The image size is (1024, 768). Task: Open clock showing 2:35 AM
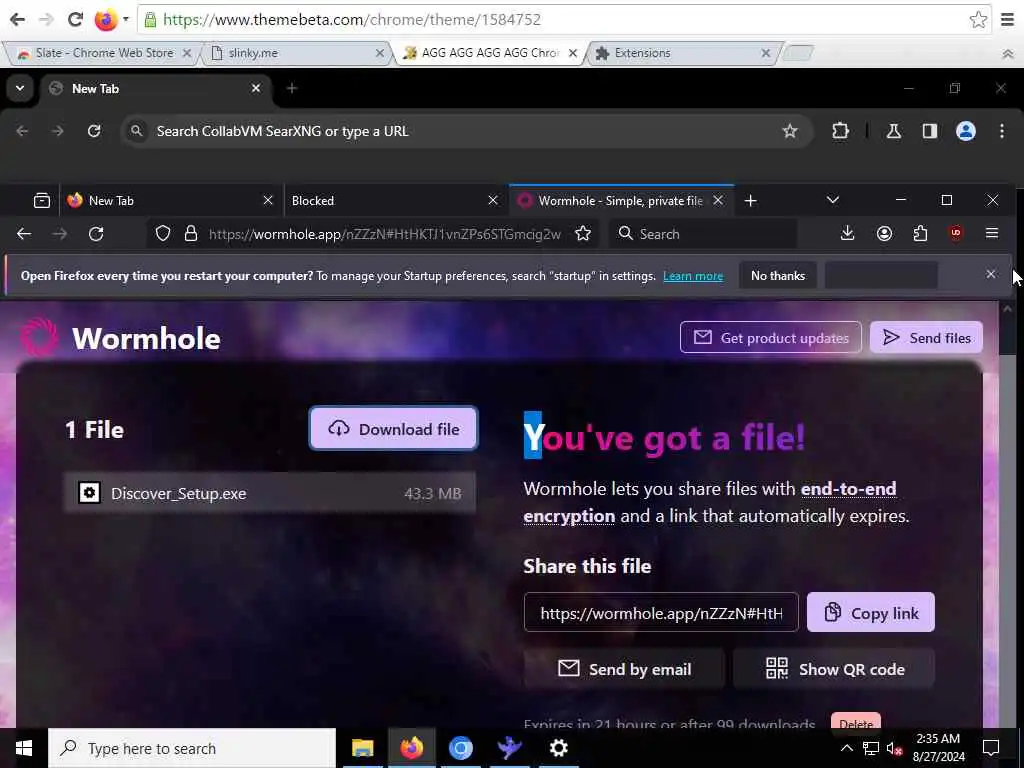point(938,748)
